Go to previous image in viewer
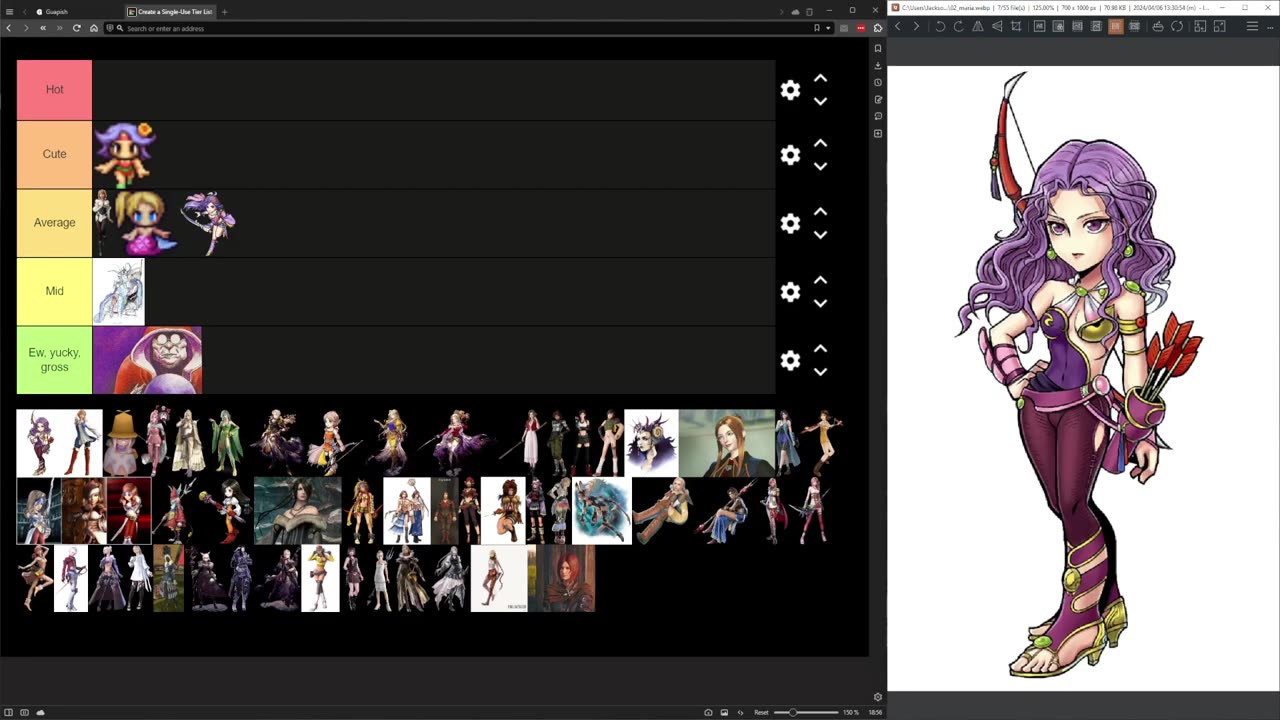The image size is (1280, 720). click(x=897, y=26)
